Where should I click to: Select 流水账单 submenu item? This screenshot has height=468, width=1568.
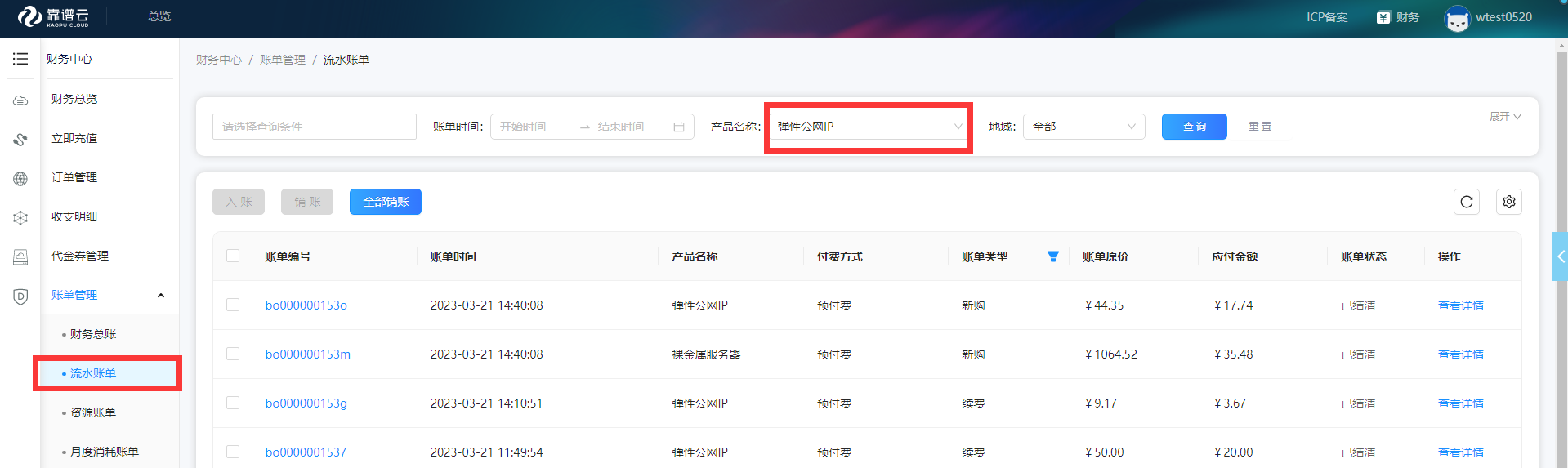click(x=93, y=373)
